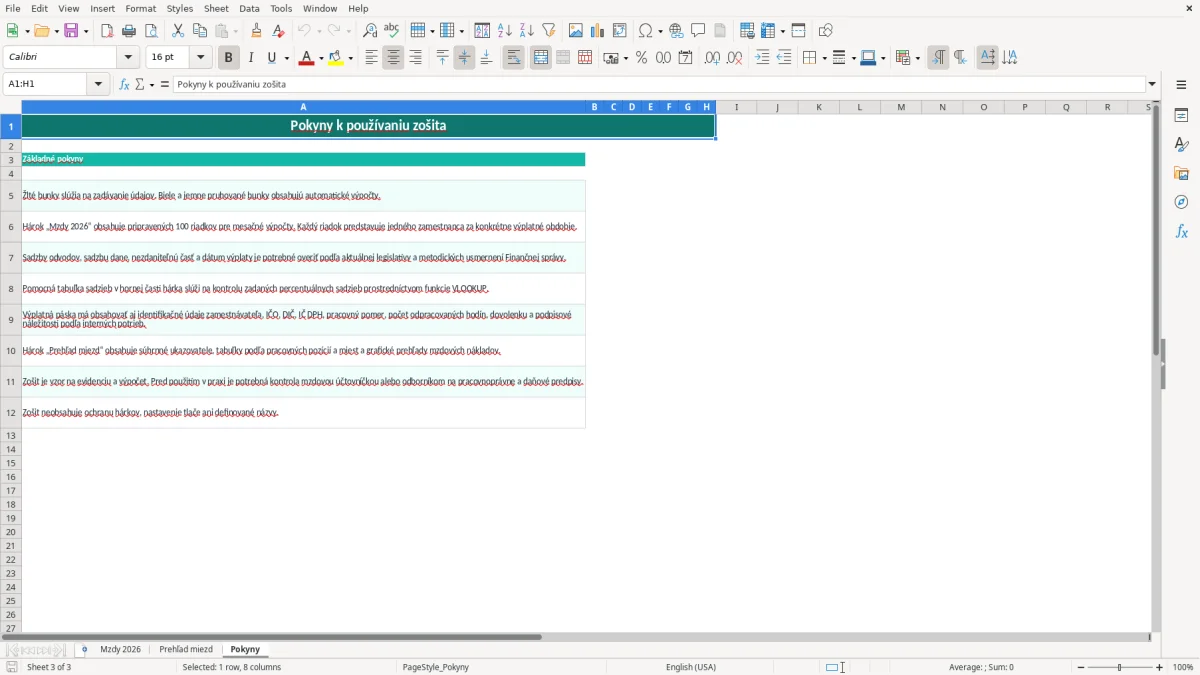Expand the Name Box dropdown
This screenshot has width=1200, height=675.
tap(98, 84)
